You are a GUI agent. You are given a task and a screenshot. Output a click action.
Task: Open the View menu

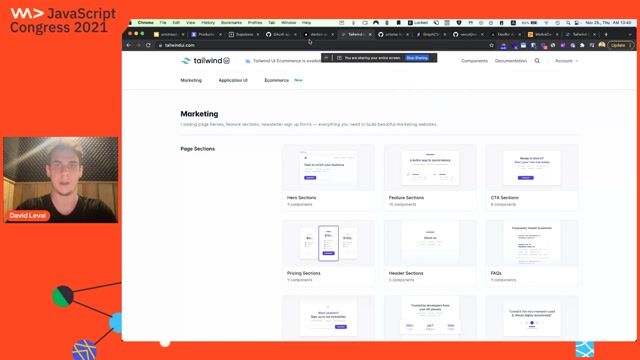click(191, 23)
